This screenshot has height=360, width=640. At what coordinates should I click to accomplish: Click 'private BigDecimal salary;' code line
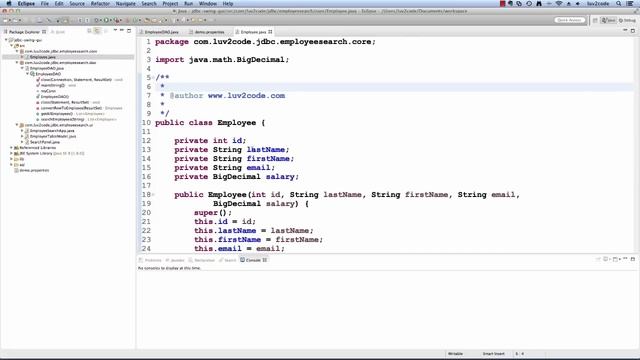point(236,177)
